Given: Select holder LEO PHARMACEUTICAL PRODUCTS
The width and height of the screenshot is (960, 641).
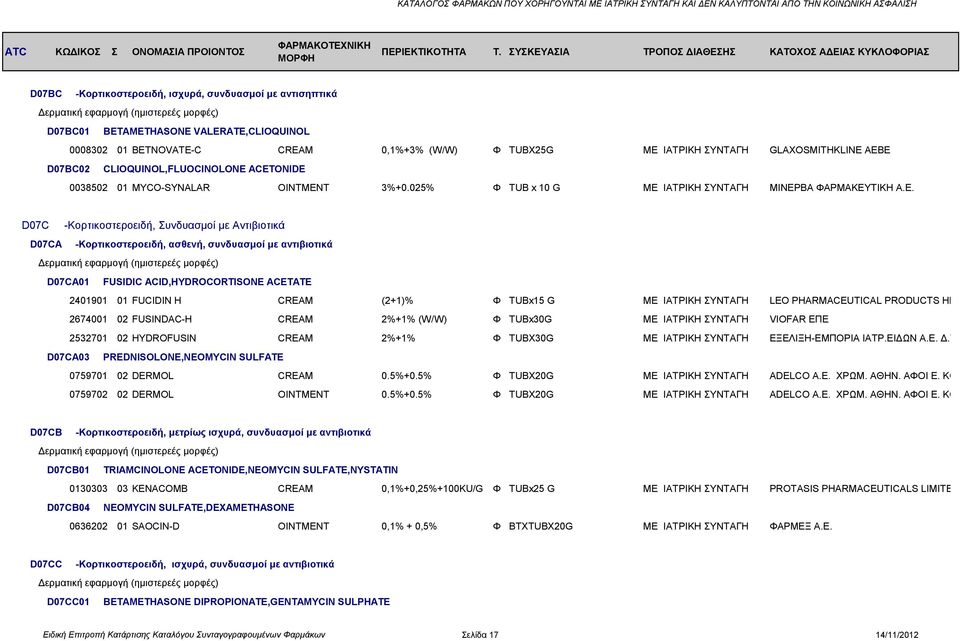Looking at the screenshot, I should [860, 301].
